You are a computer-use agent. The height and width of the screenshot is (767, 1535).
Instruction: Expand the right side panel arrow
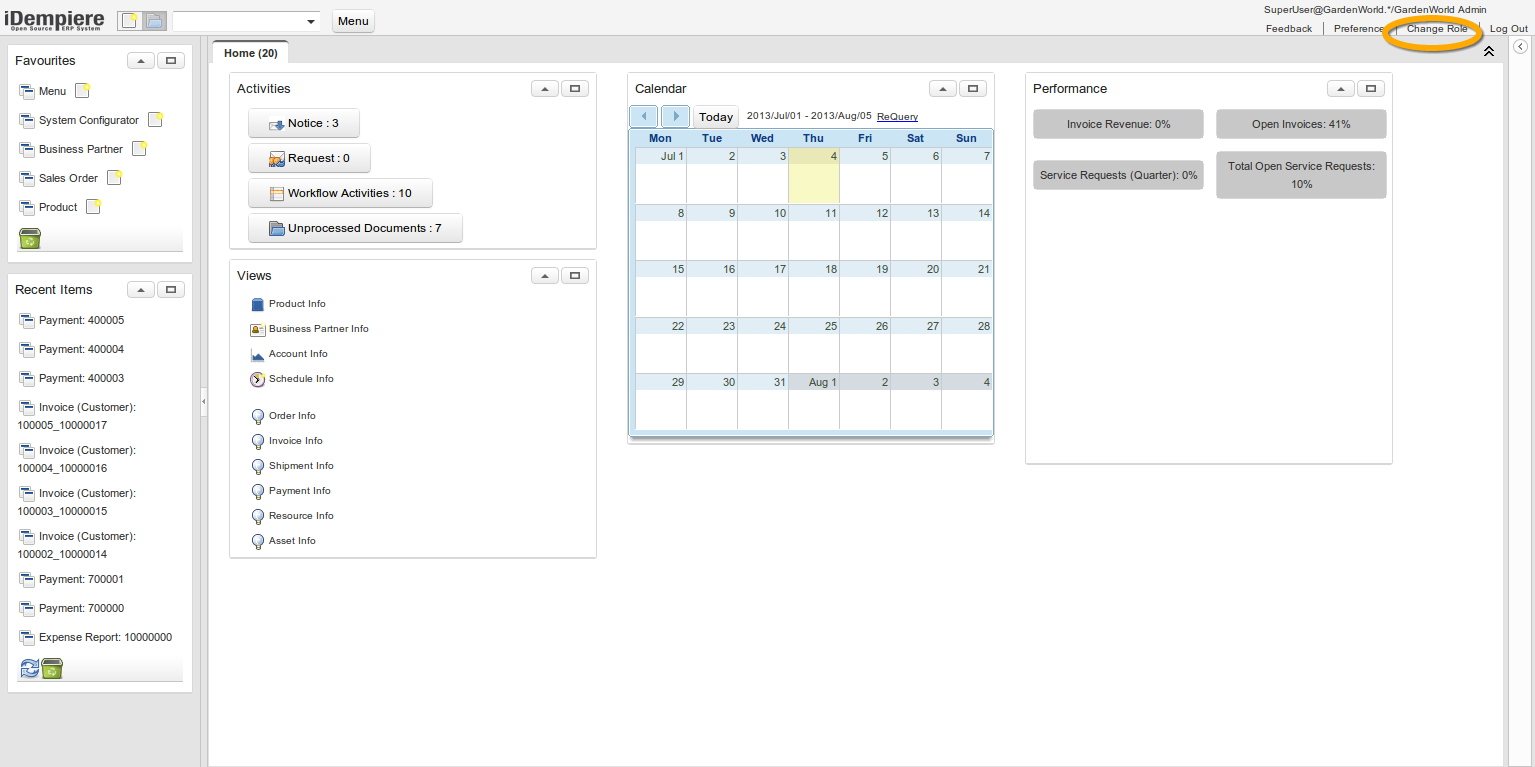1520,47
